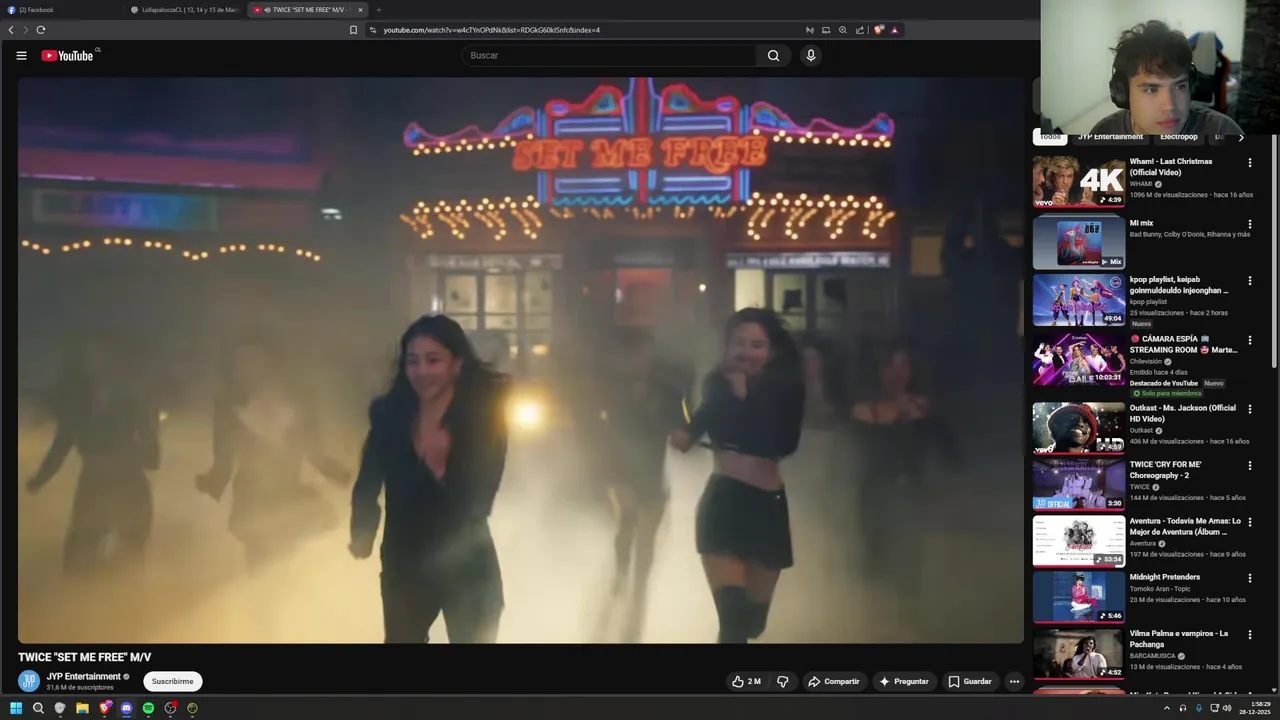Open options for Aventura video

[x=1249, y=522]
